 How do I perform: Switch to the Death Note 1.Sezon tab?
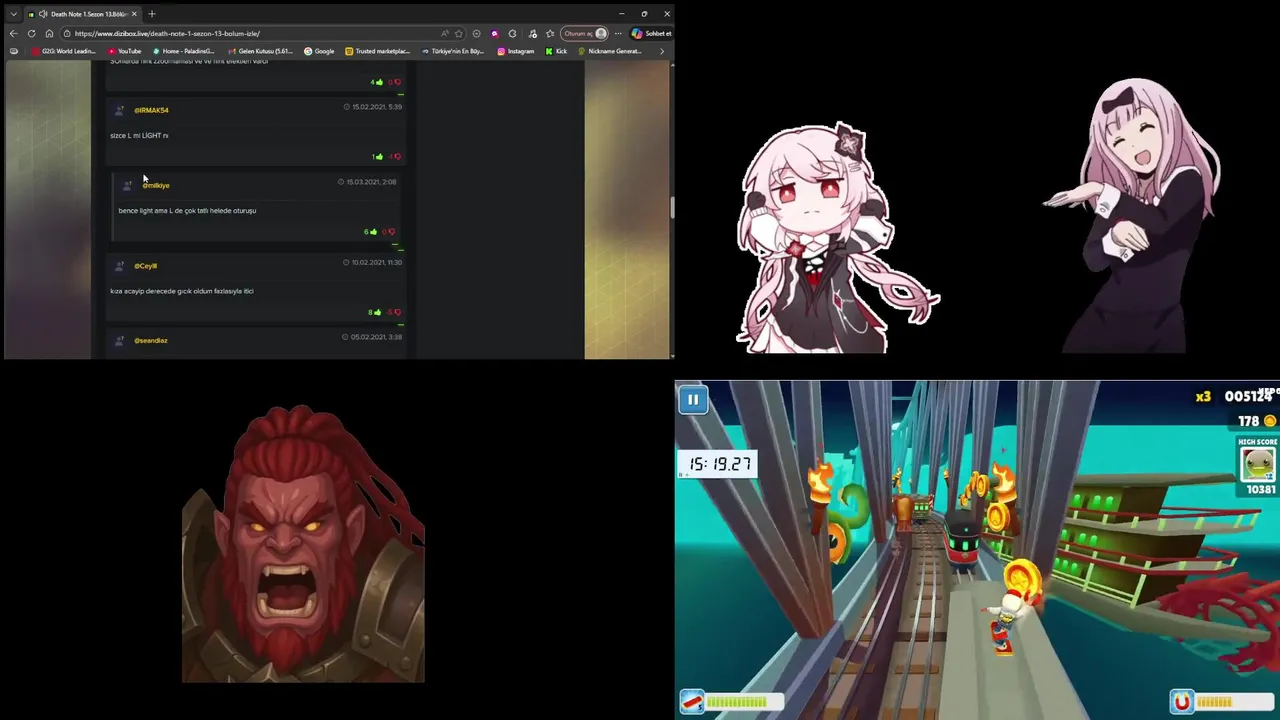82,14
